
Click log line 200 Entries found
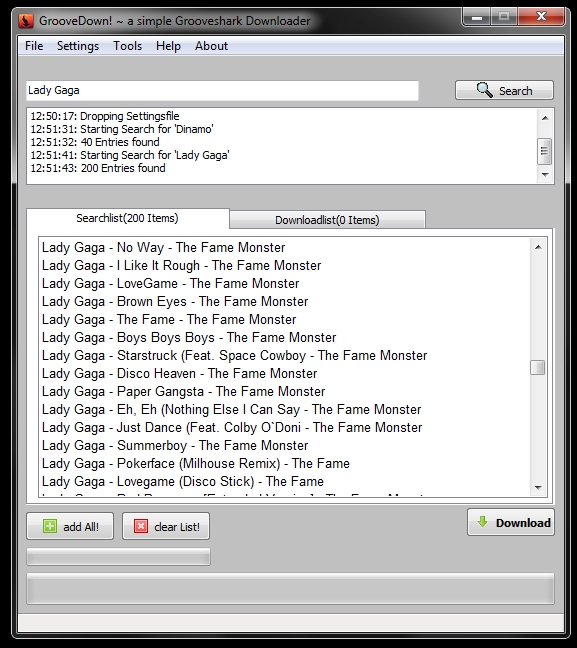point(98,168)
